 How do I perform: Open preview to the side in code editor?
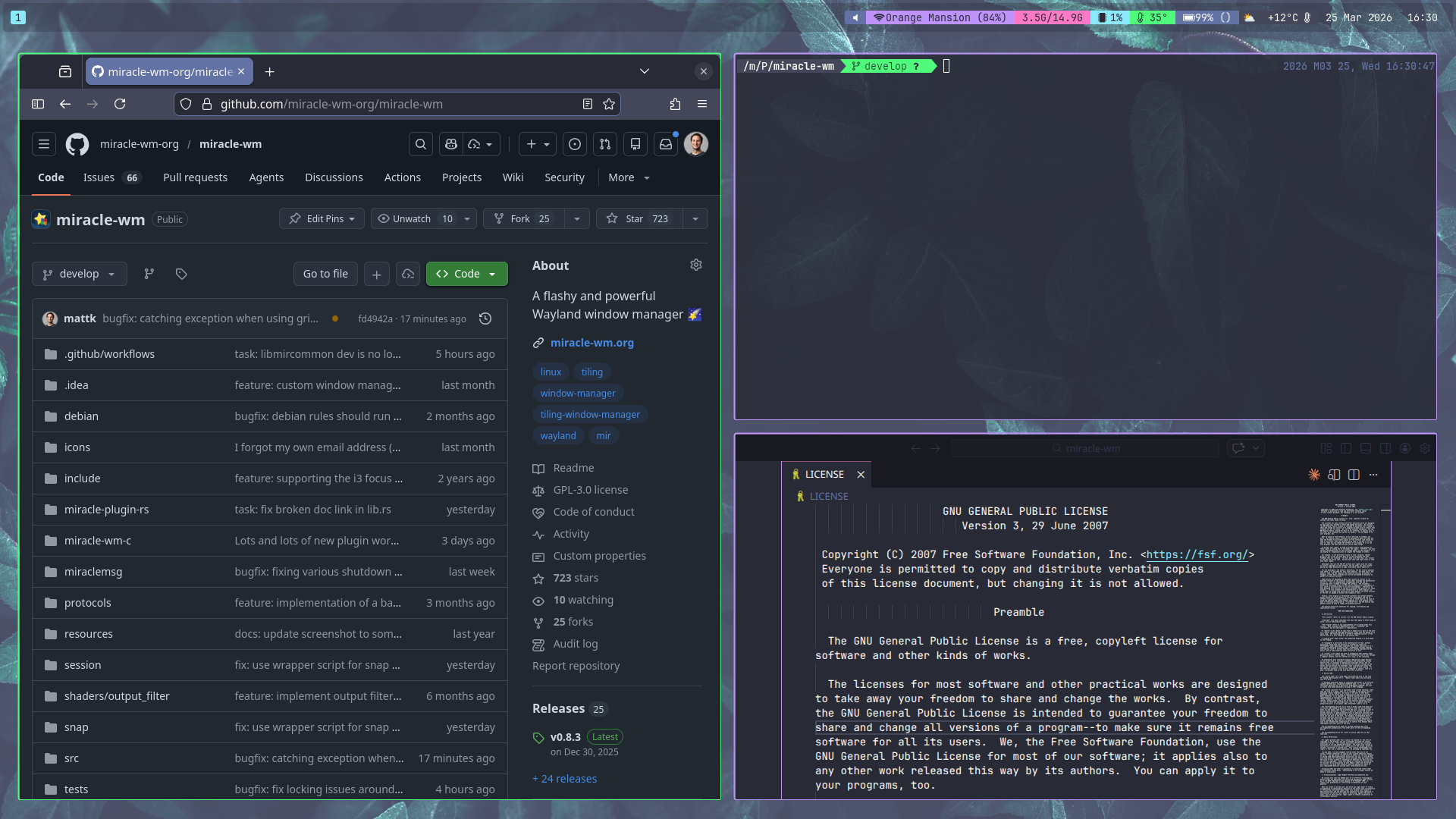point(1334,475)
